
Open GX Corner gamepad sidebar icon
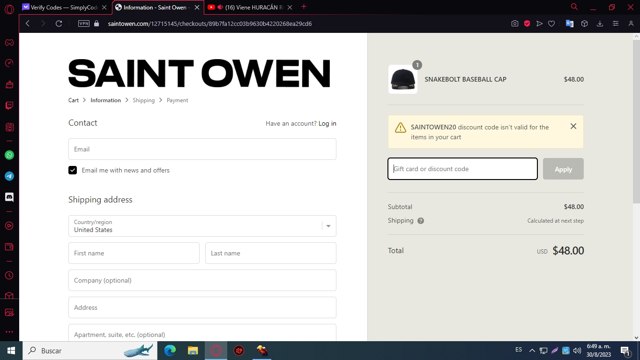[x=9, y=42]
